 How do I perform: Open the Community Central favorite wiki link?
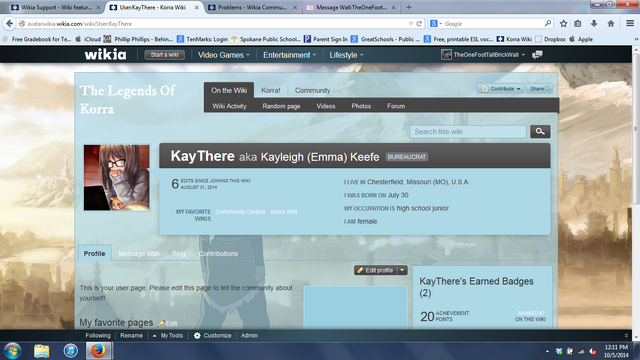[240, 211]
